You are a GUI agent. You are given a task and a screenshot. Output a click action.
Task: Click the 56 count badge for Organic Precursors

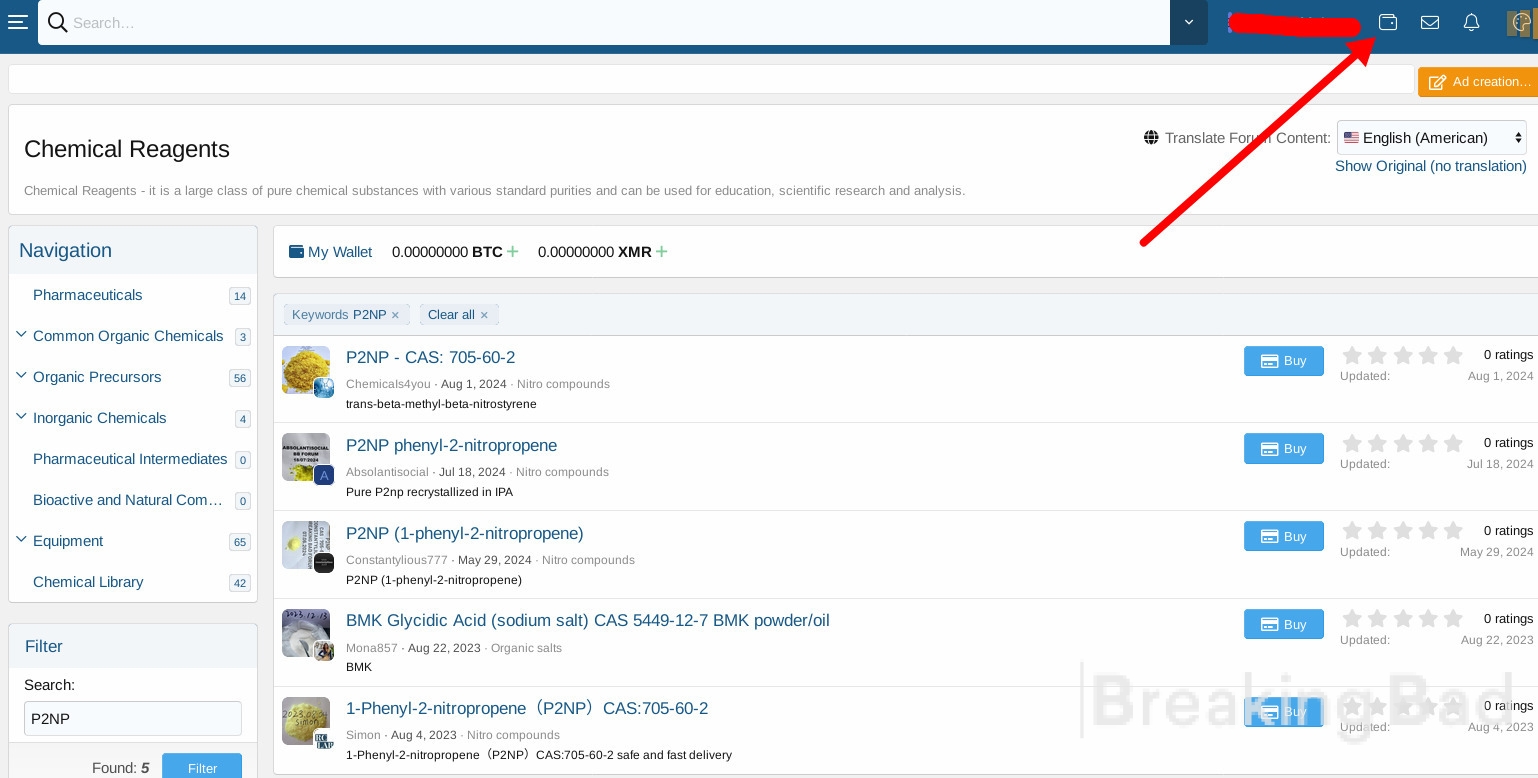tap(239, 378)
